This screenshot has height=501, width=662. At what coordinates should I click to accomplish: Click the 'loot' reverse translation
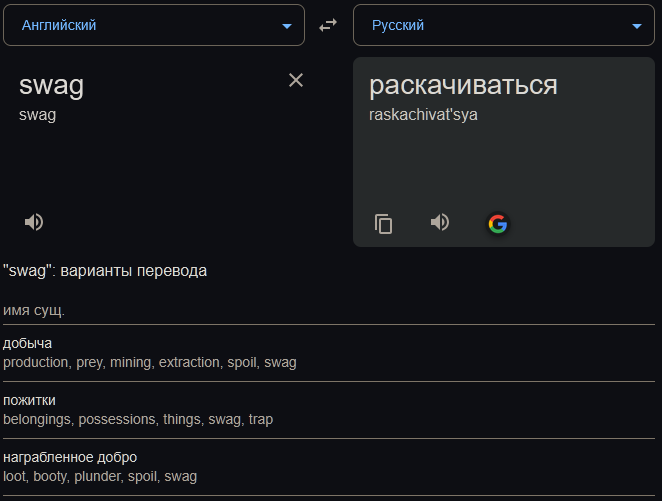click(15, 476)
